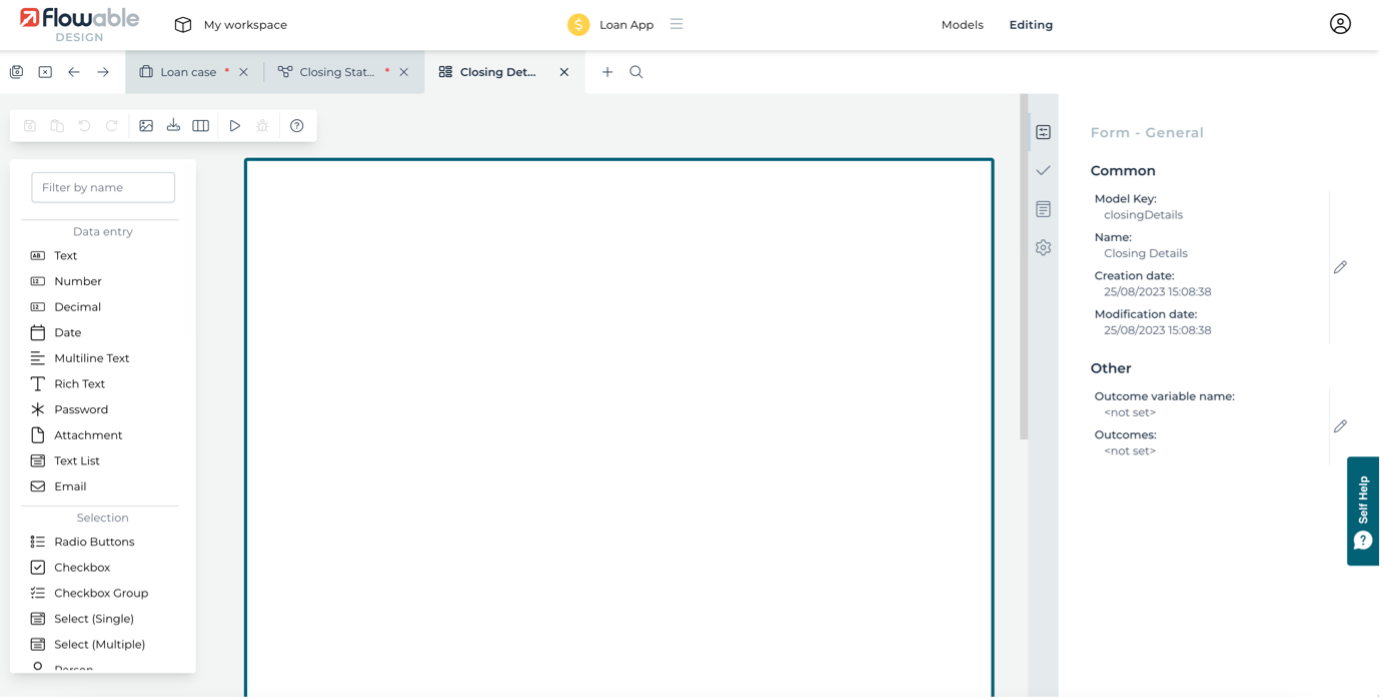The height and width of the screenshot is (699, 1384).
Task: Click the export image toolbar icon
Action: pyautogui.click(x=146, y=126)
